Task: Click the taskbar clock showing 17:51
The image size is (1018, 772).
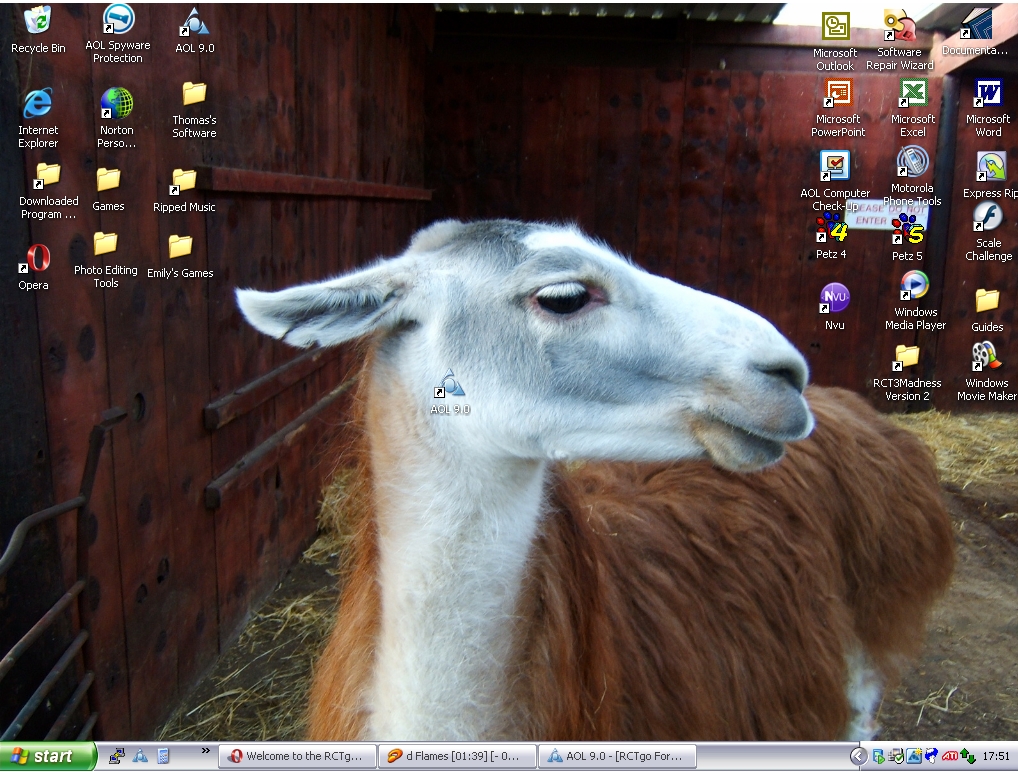Action: click(996, 756)
